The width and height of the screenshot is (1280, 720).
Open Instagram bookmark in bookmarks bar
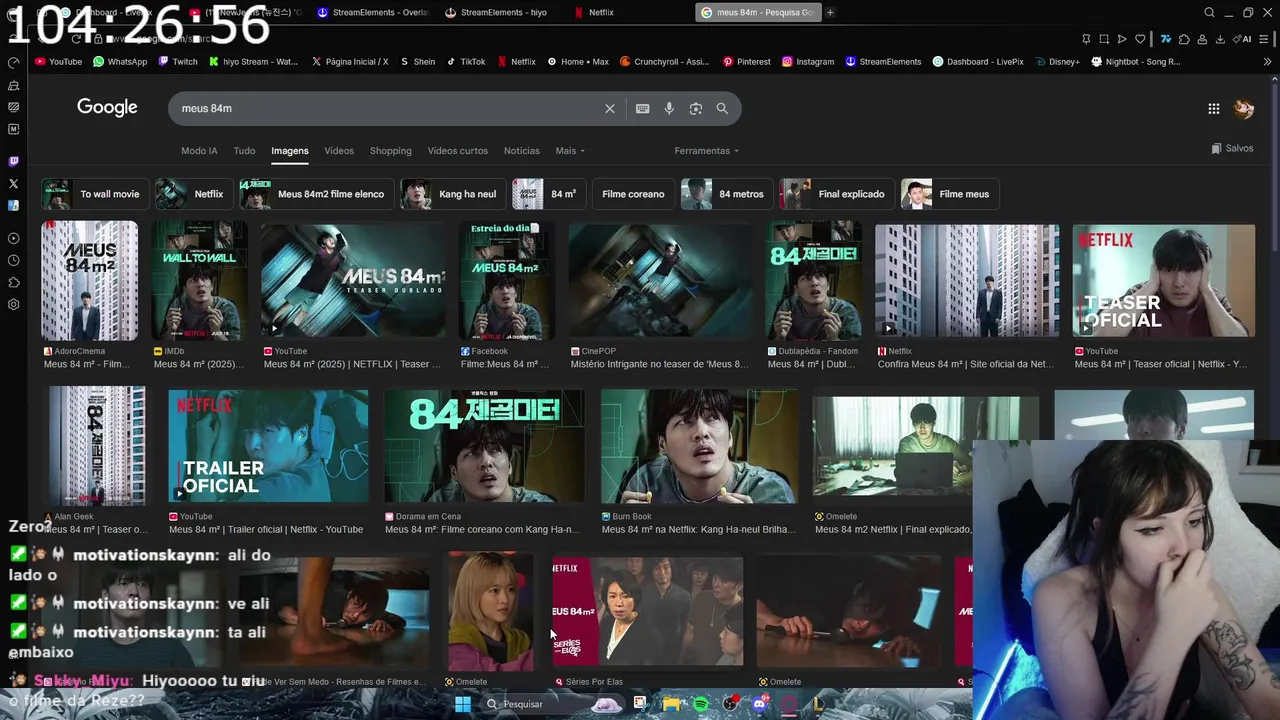[808, 62]
